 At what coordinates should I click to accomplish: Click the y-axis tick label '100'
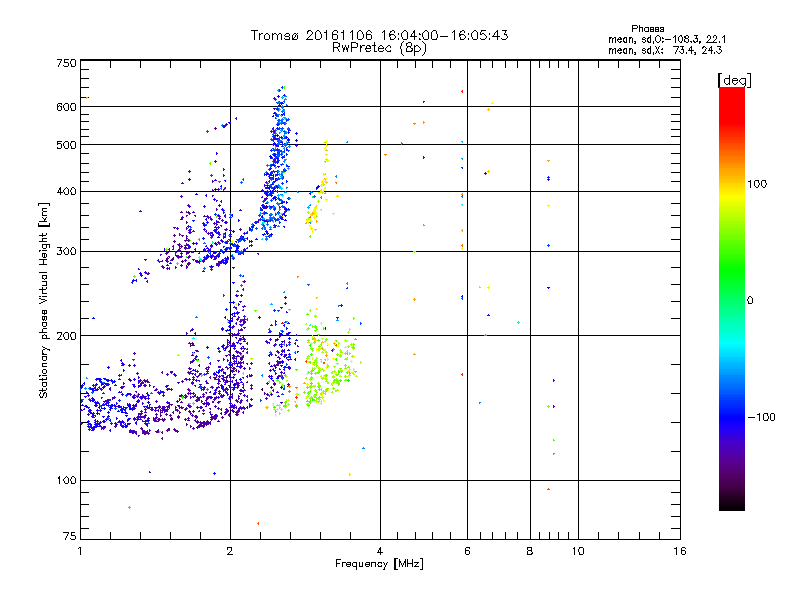point(66,481)
